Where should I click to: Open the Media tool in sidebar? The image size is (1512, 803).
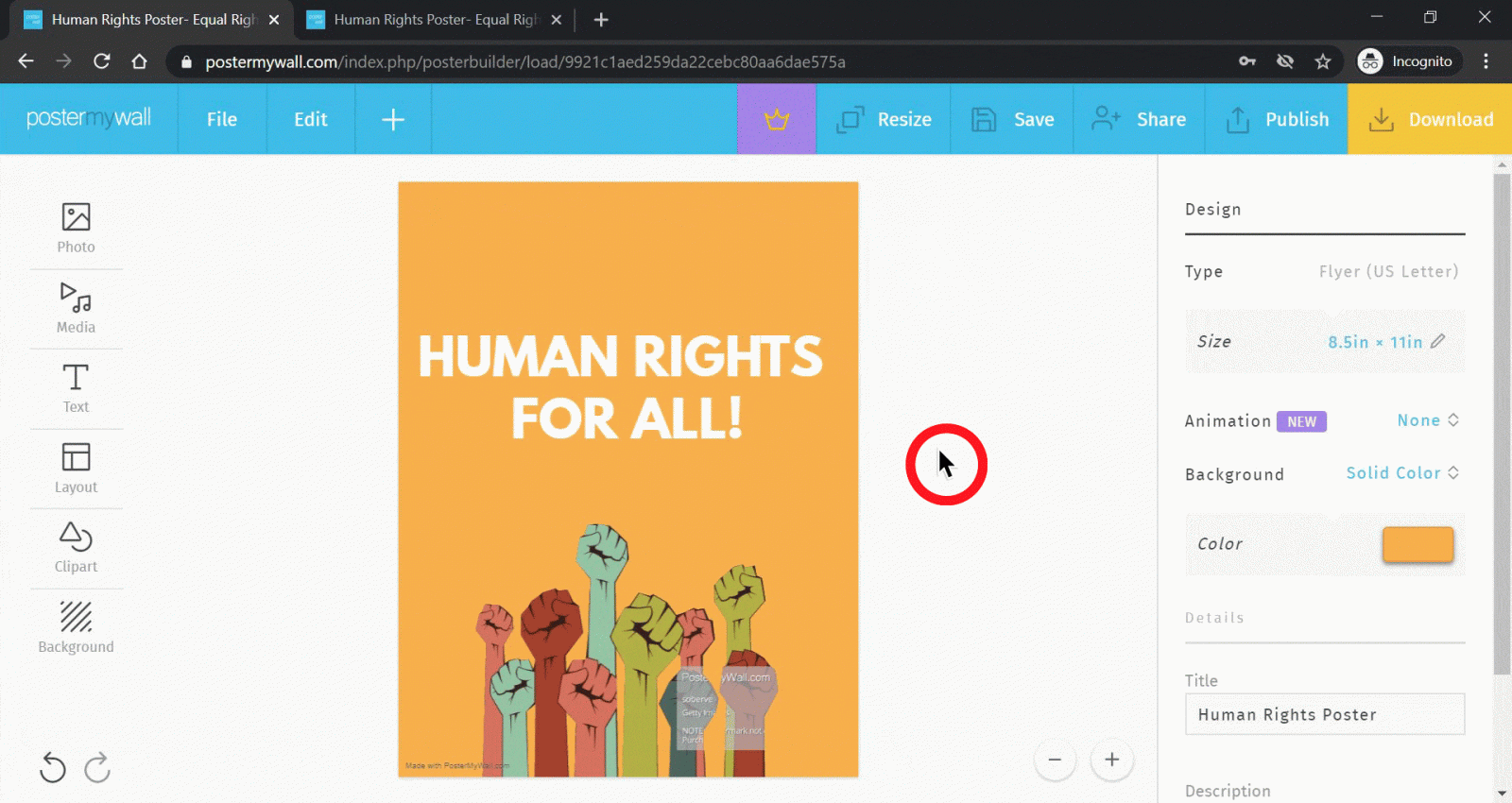[76, 308]
